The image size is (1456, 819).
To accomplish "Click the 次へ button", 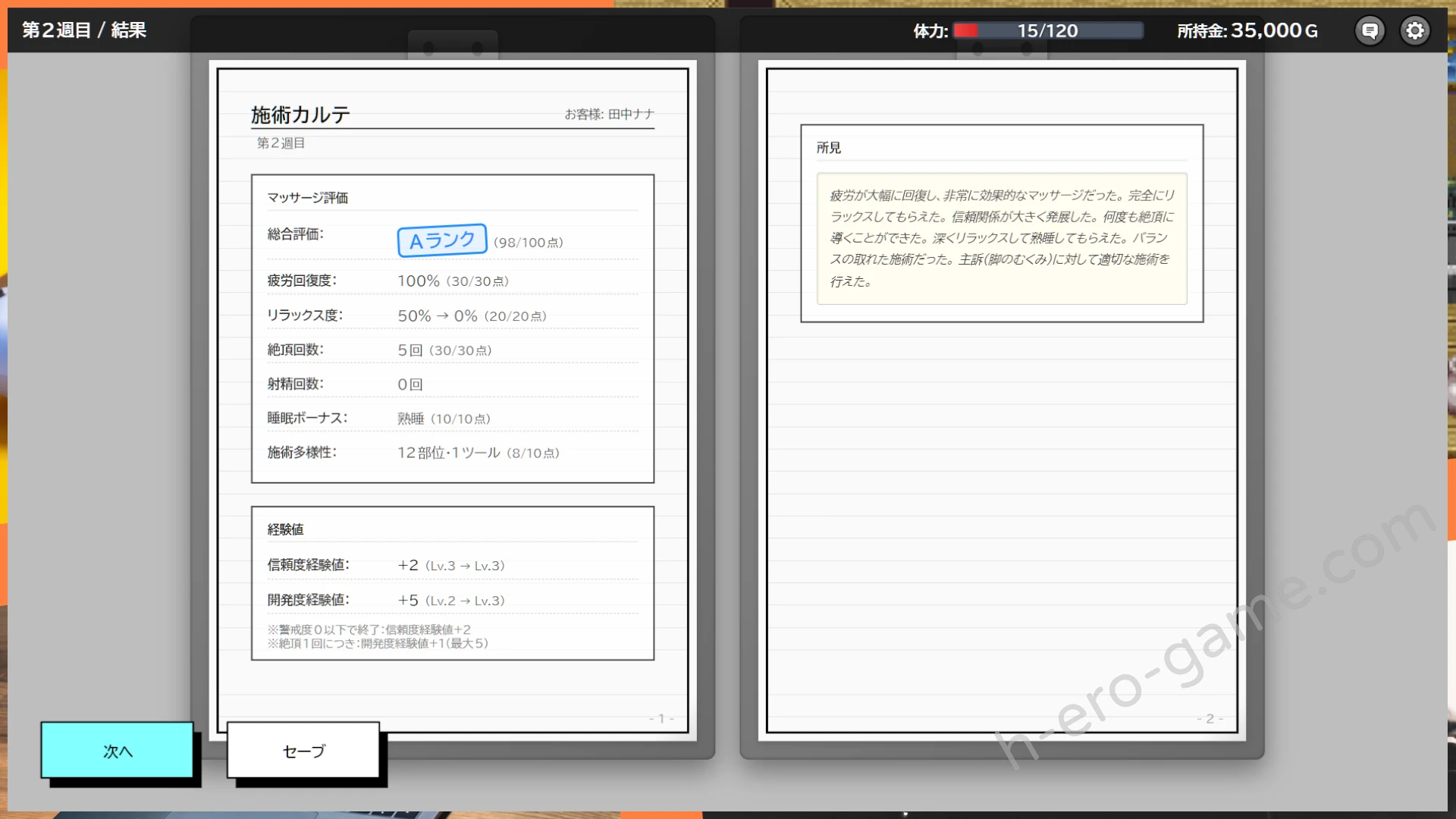I will coord(118,751).
